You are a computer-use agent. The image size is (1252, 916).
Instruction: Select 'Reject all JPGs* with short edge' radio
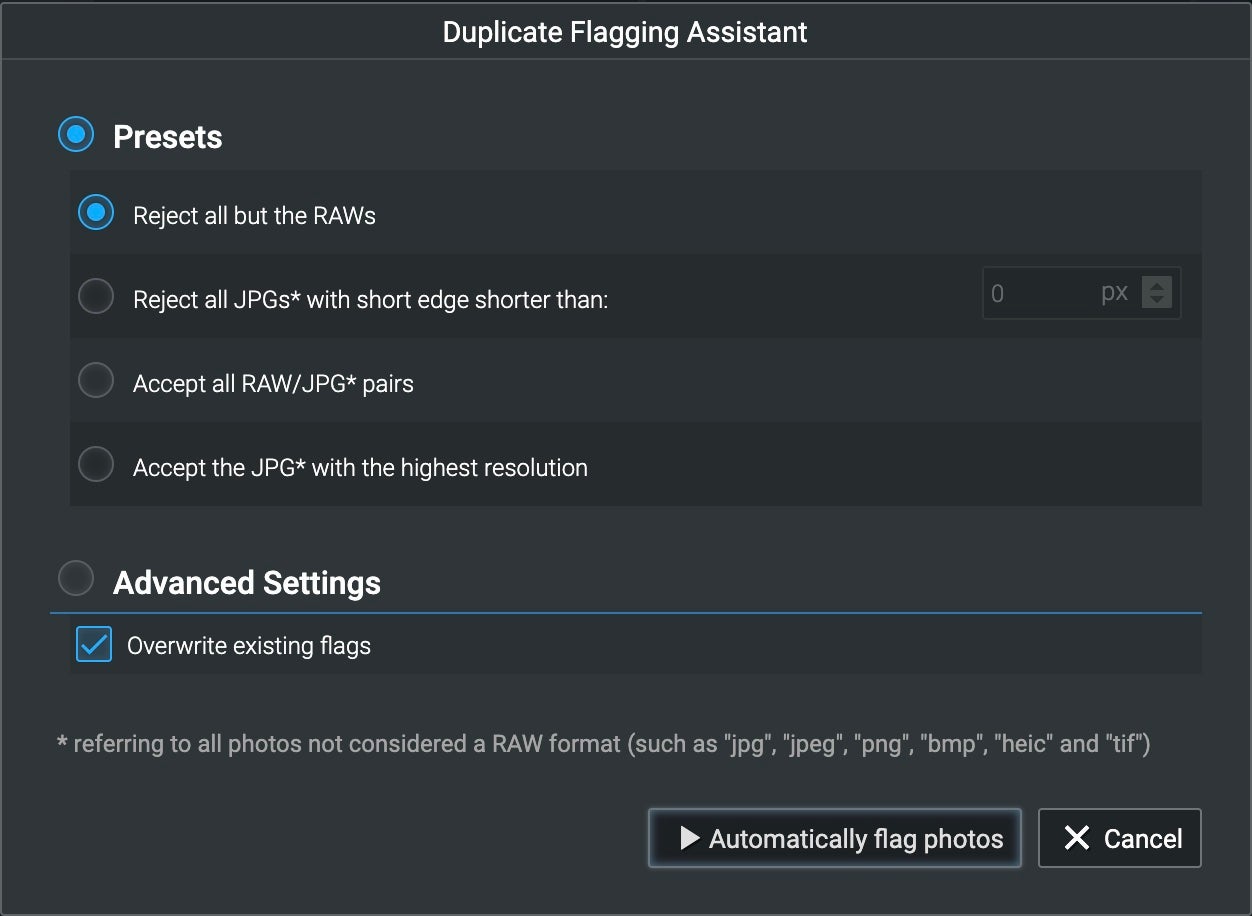96,297
